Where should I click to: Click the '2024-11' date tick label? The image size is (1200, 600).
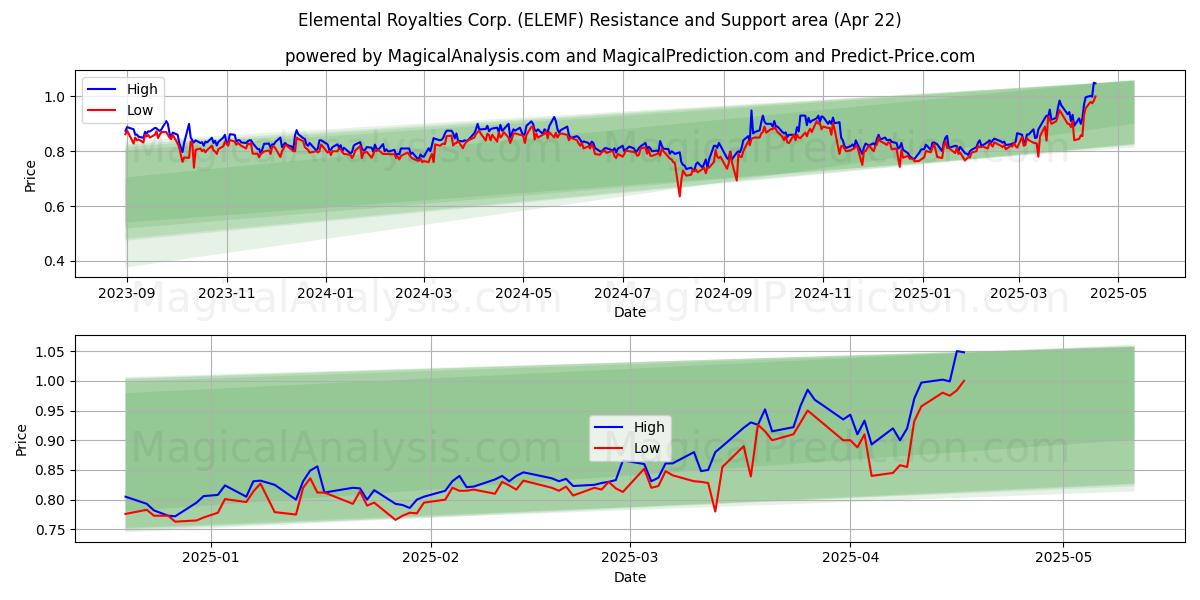823,296
